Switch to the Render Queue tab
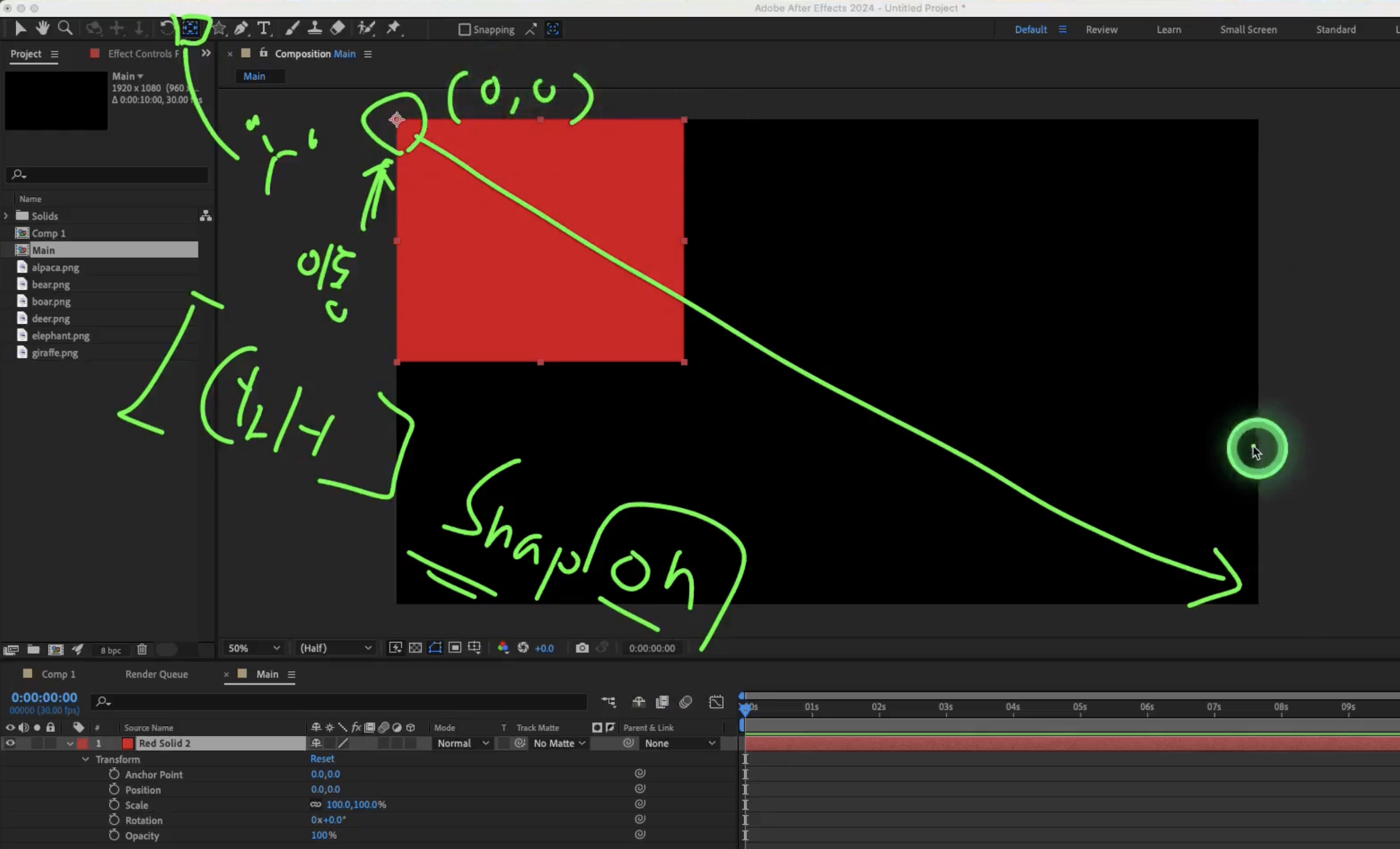 coord(156,674)
